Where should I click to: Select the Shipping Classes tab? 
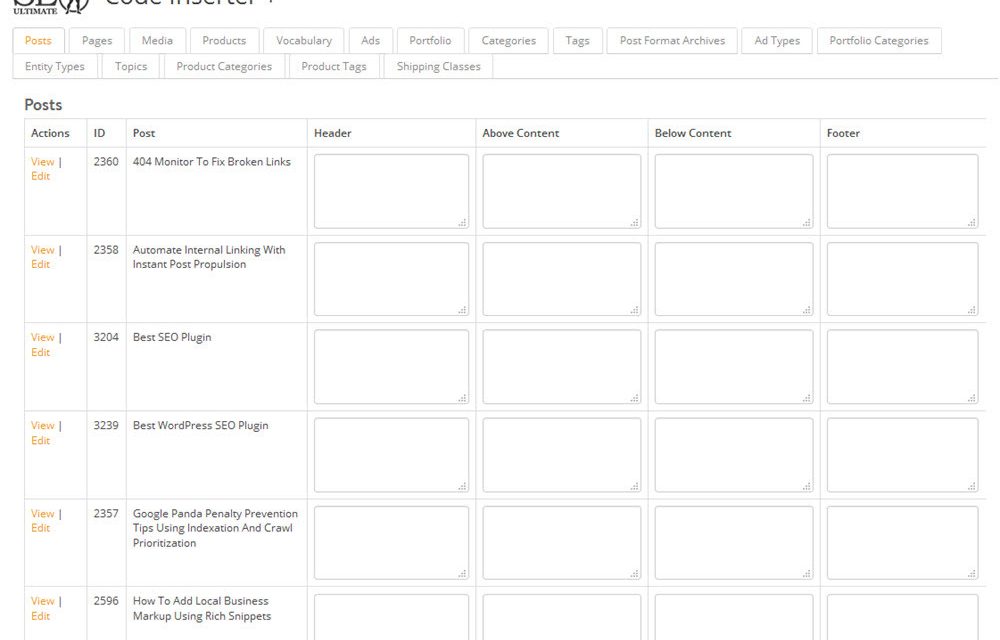coord(438,67)
